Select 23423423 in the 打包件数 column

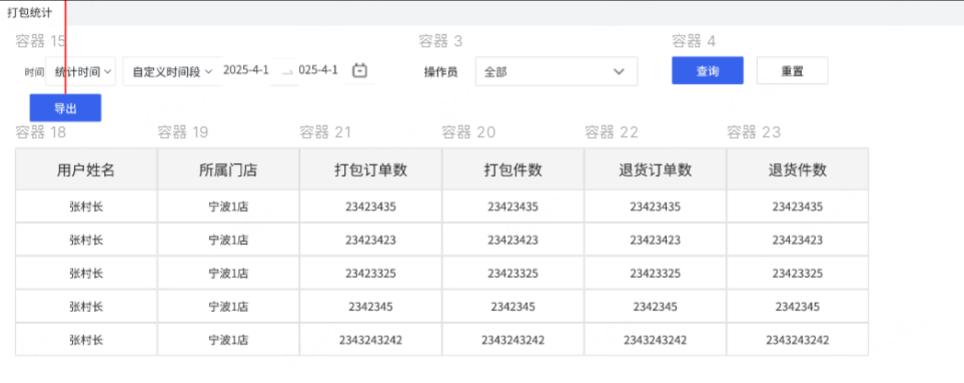click(x=513, y=240)
